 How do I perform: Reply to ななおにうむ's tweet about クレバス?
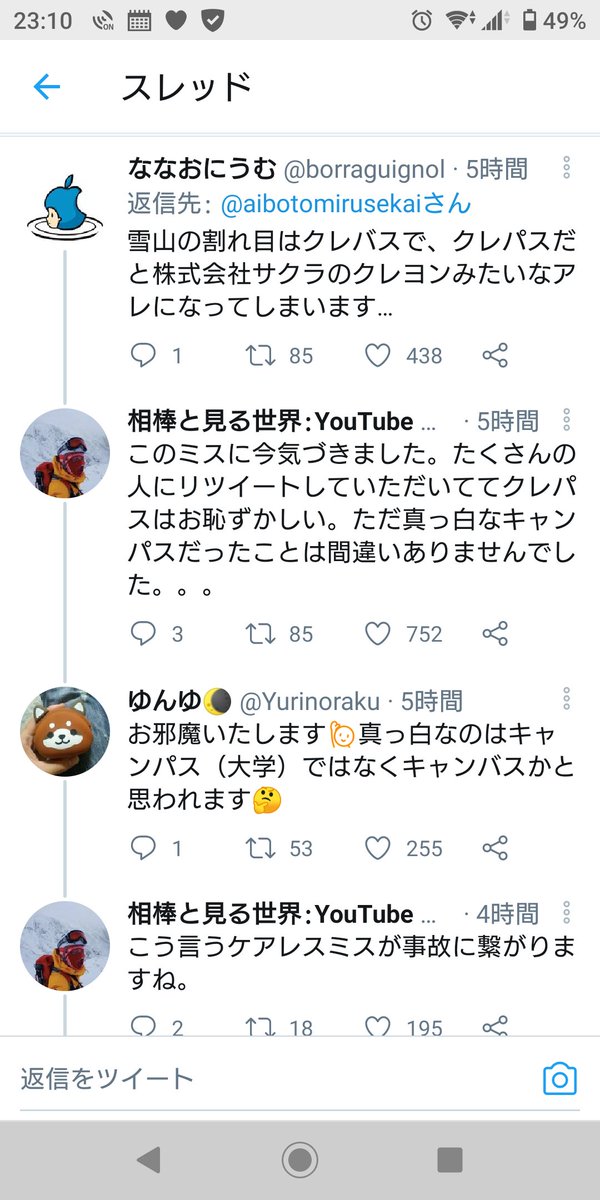click(x=143, y=354)
